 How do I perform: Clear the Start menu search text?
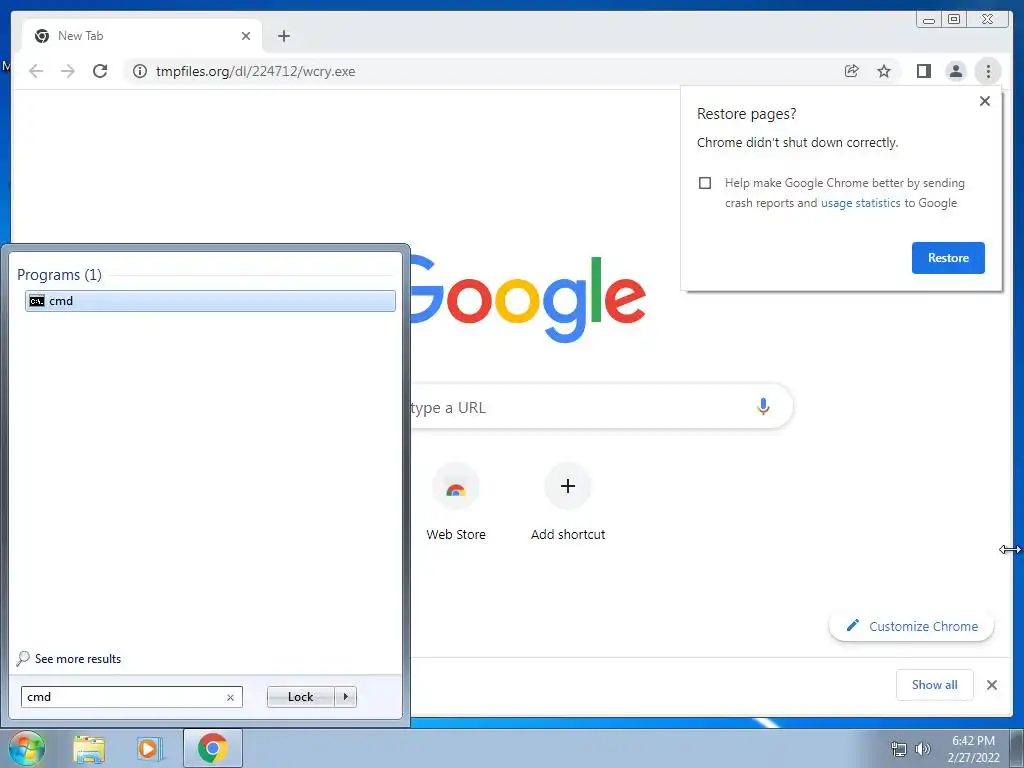coord(230,697)
